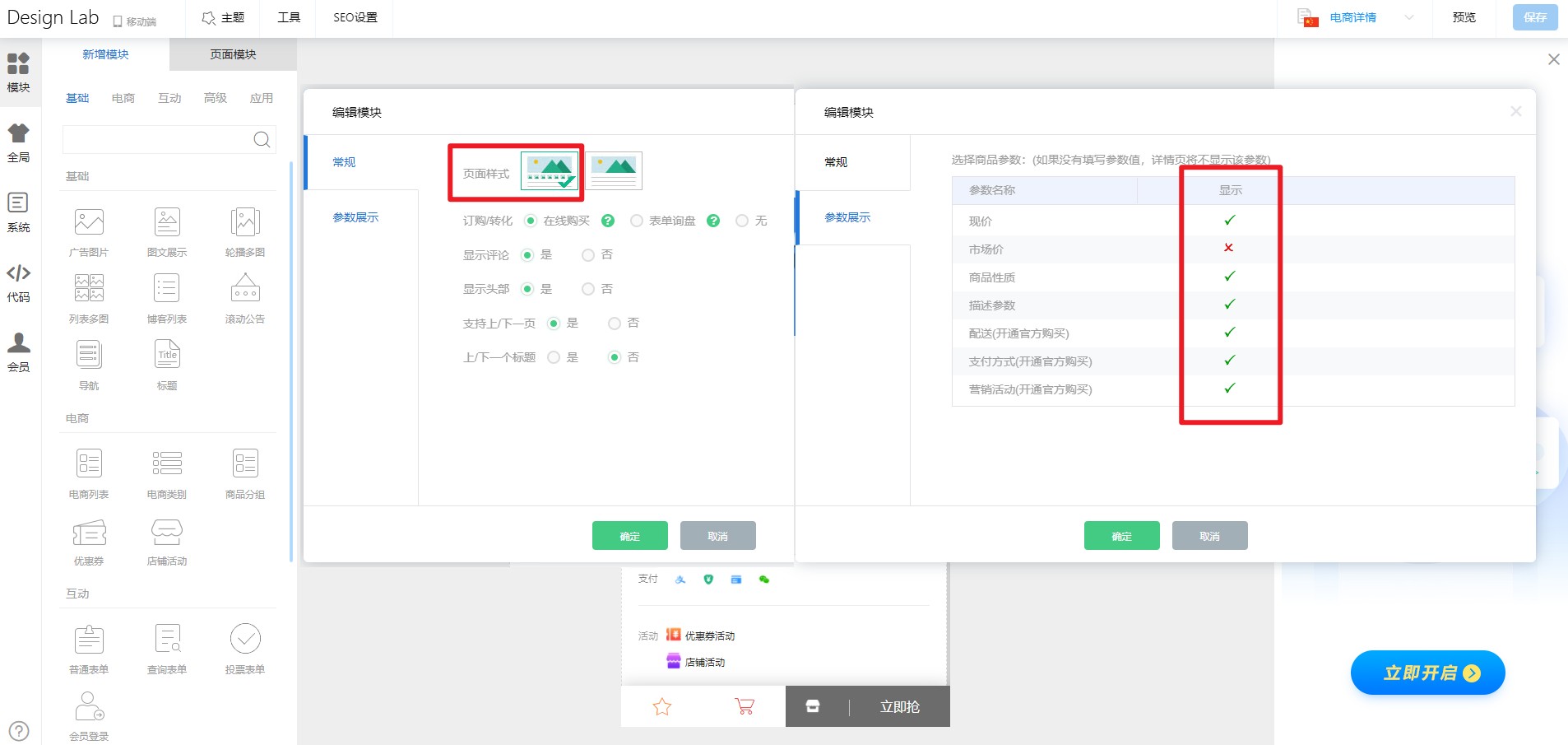Add the 会员登录 module
The width and height of the screenshot is (1568, 745).
pyautogui.click(x=89, y=716)
